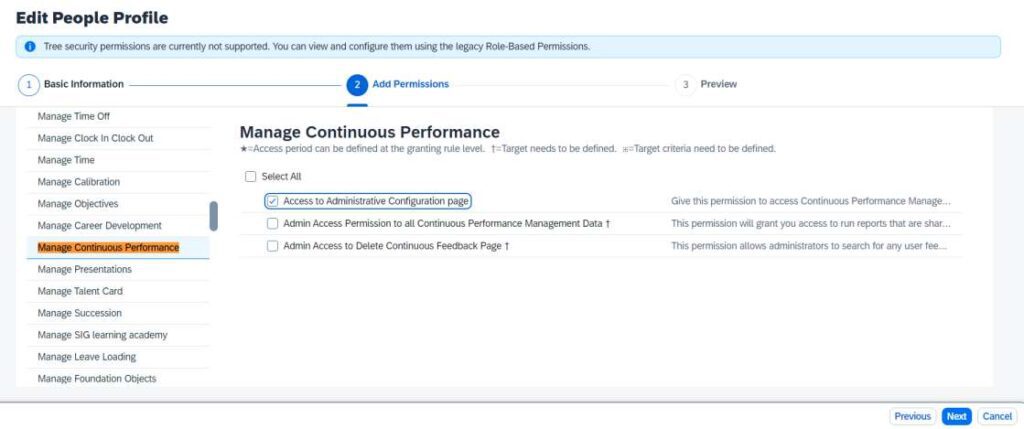This screenshot has height=429, width=1024.
Task: Uncheck Access to Administrative Configuration page
Action: (x=272, y=201)
